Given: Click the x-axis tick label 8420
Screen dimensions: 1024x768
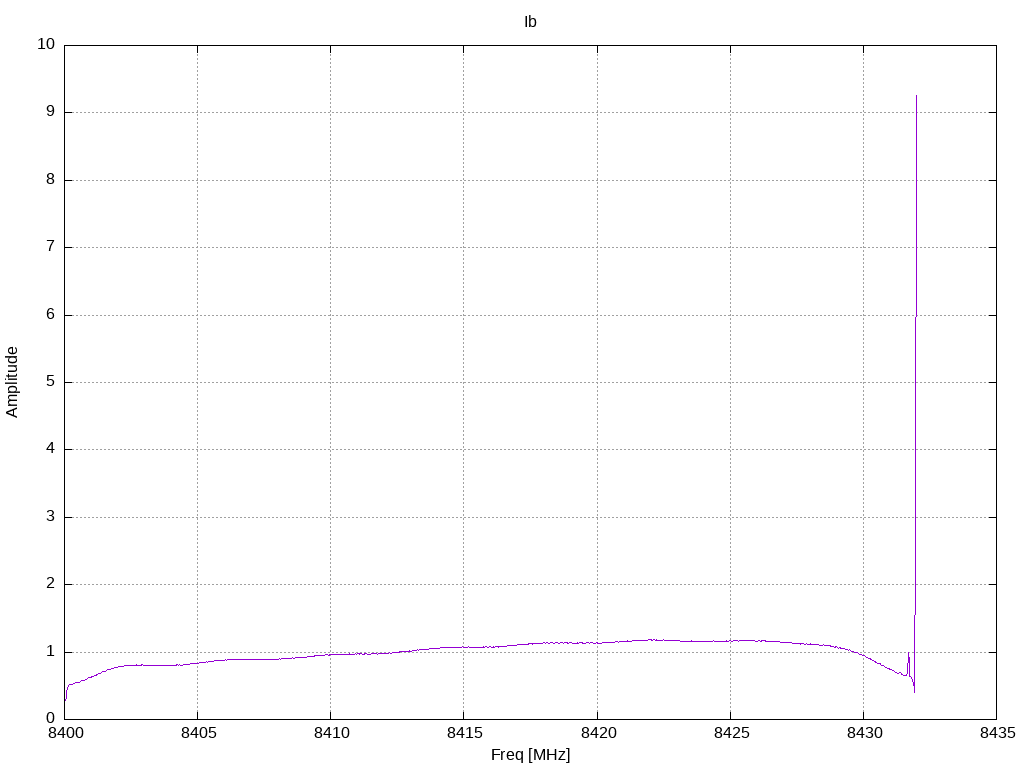Looking at the screenshot, I should (598, 733).
